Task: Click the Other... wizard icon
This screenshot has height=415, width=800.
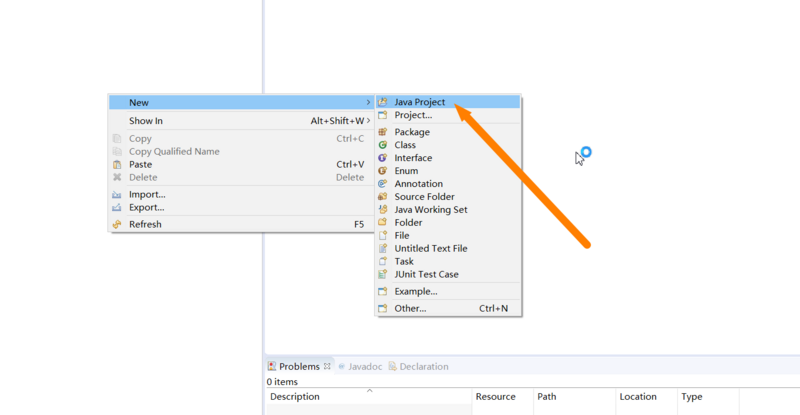Action: tap(383, 308)
